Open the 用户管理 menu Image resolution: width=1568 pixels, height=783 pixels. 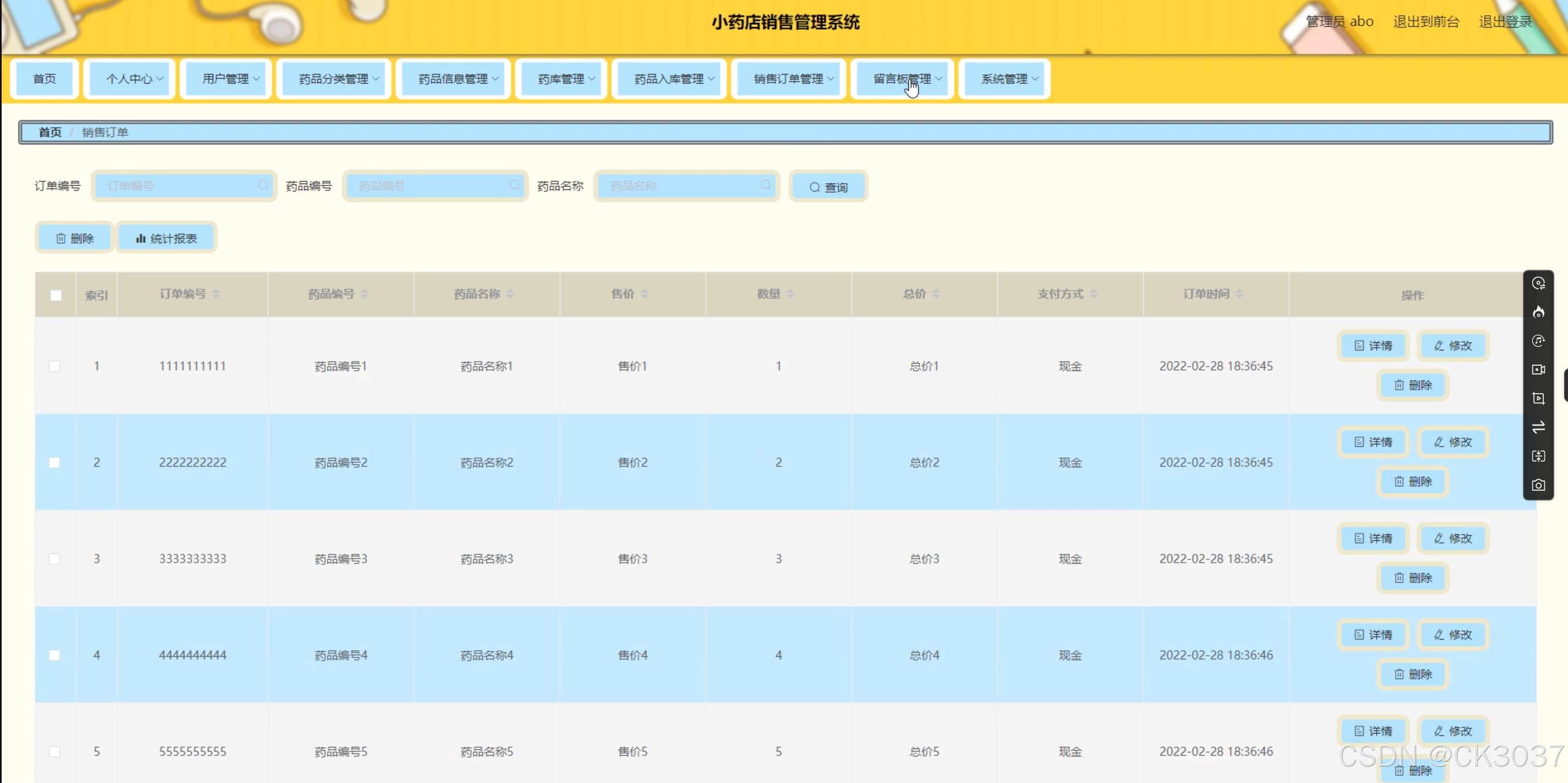231,79
